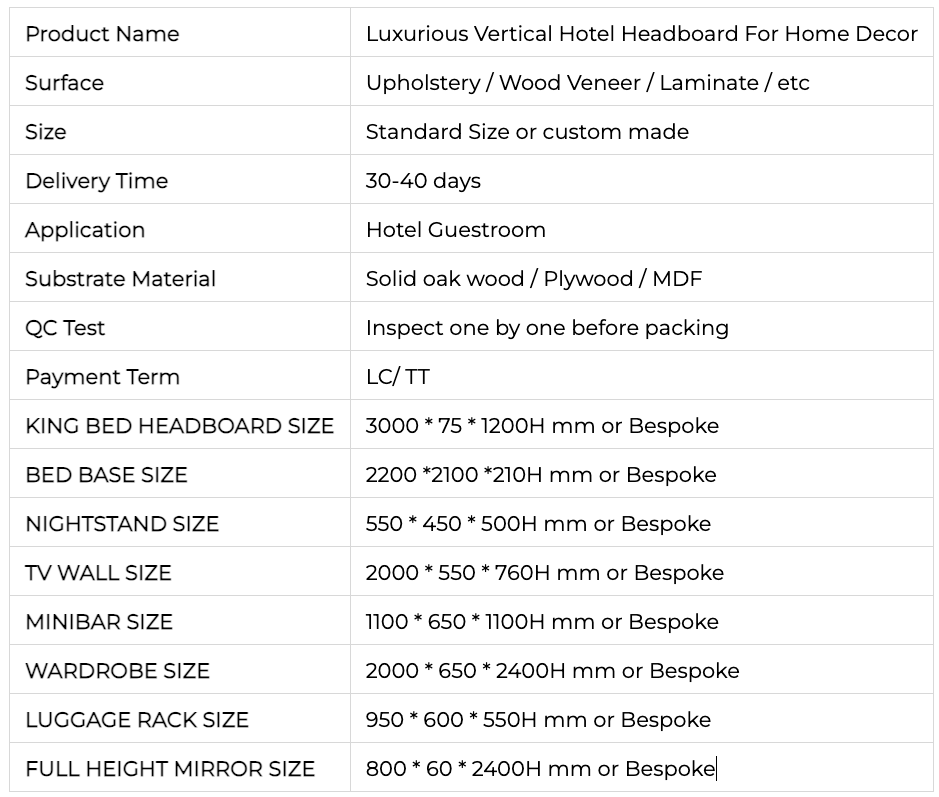939x797 pixels.
Task: Click the "QC Test" row label
Action: [65, 328]
